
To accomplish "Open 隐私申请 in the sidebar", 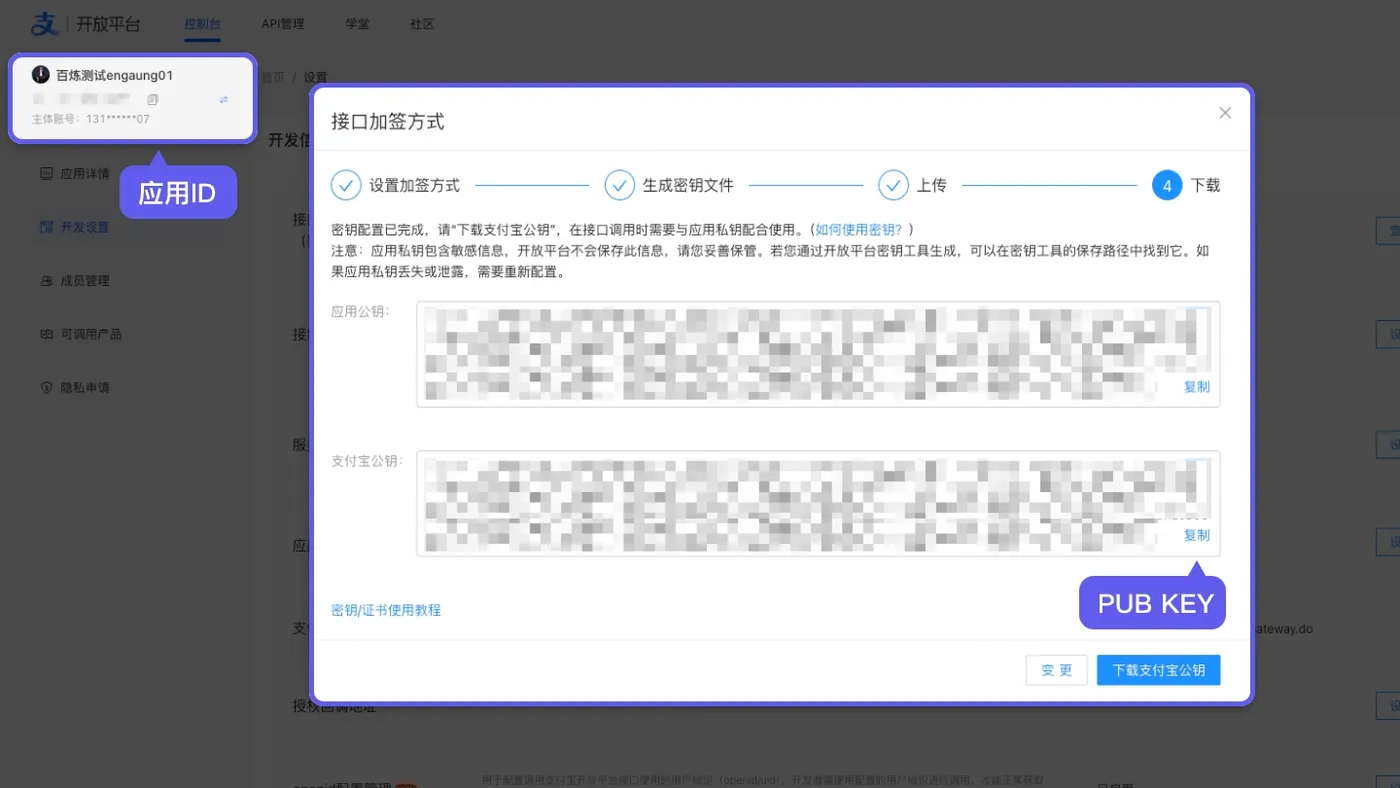I will [x=85, y=387].
